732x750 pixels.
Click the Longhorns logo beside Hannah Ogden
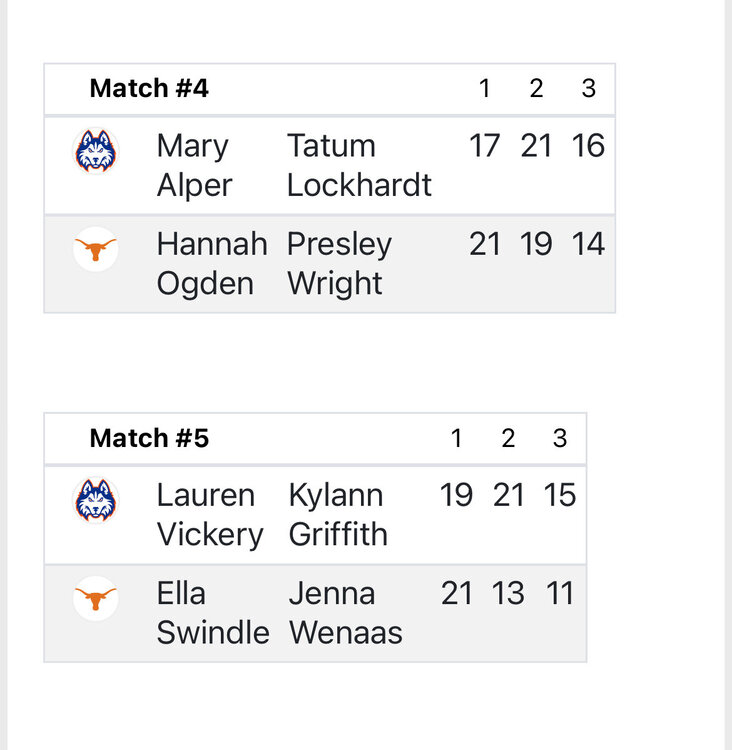(96, 249)
